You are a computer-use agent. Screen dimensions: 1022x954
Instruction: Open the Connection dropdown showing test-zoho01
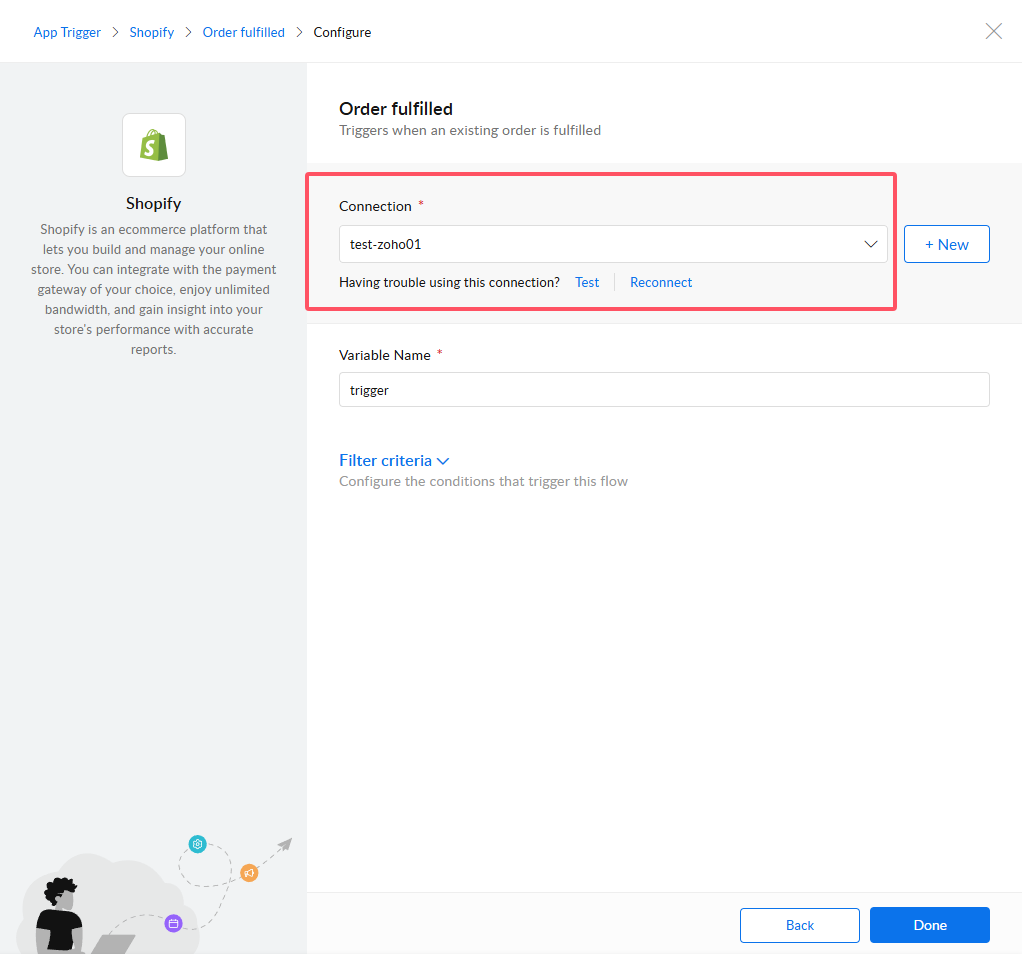(x=613, y=244)
